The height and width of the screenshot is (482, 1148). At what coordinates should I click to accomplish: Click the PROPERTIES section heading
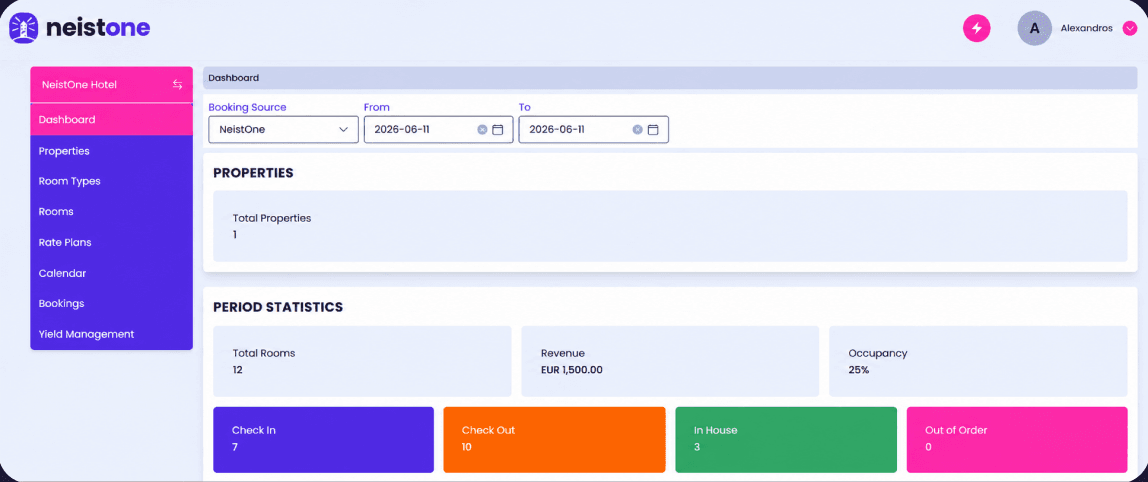tap(253, 173)
